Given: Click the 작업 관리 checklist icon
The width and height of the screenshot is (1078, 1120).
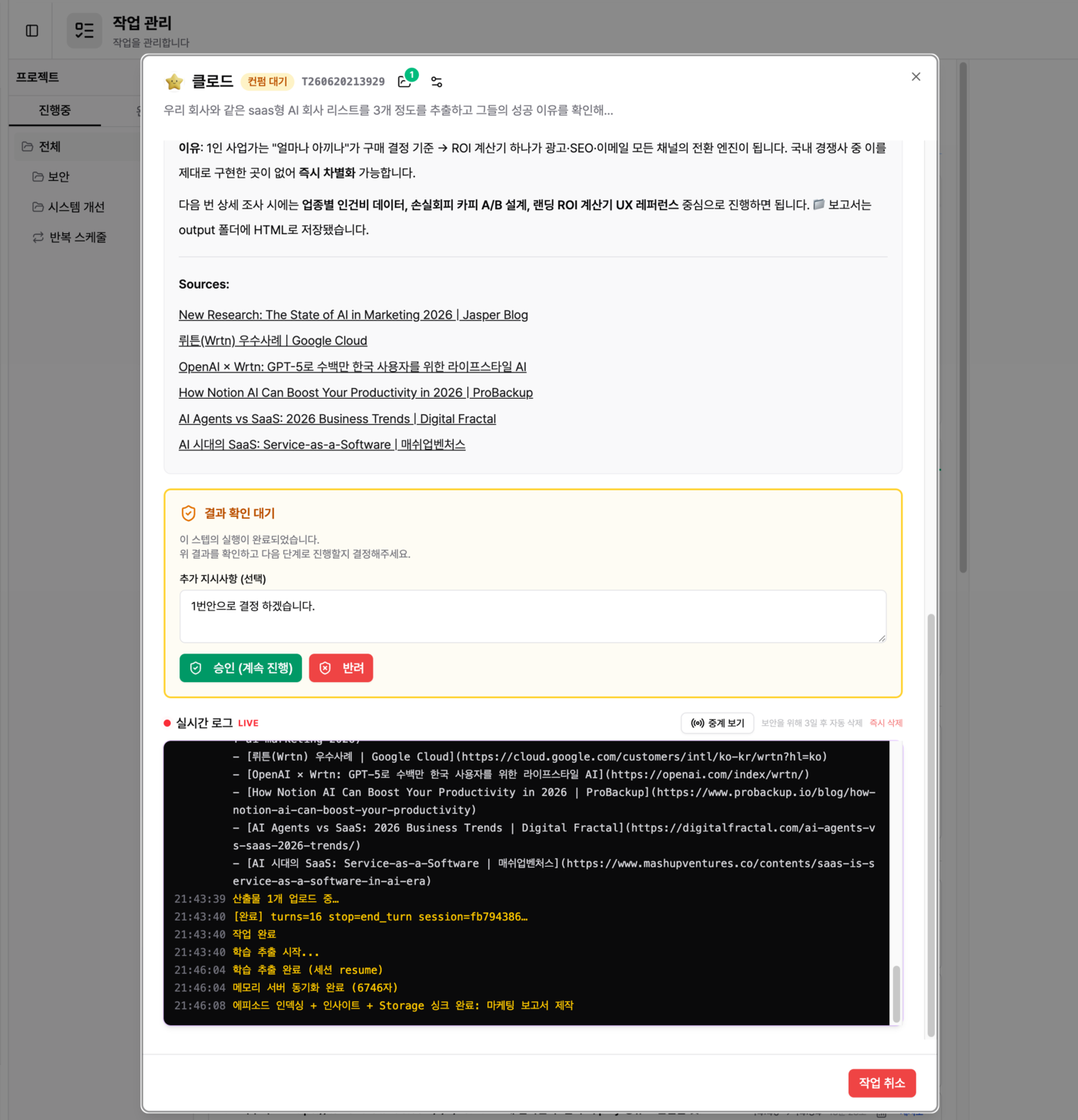Looking at the screenshot, I should [85, 31].
